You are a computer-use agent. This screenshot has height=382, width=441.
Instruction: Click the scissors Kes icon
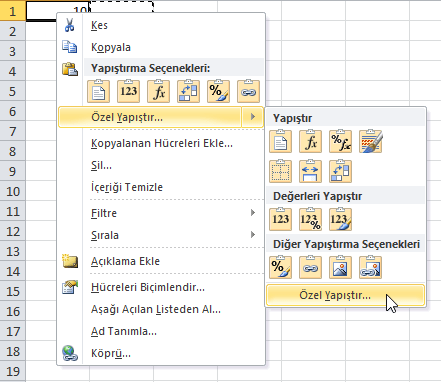click(x=69, y=25)
